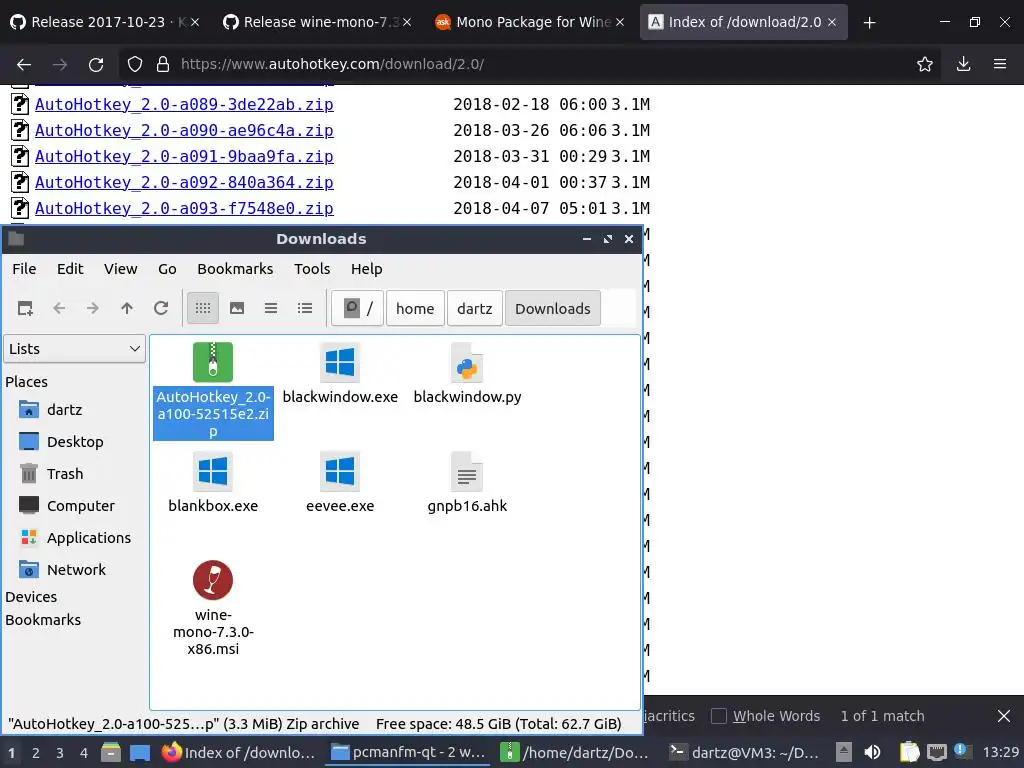Screen dimensions: 1024x768
Task: Reload the Downloads folder view
Action: point(161,308)
